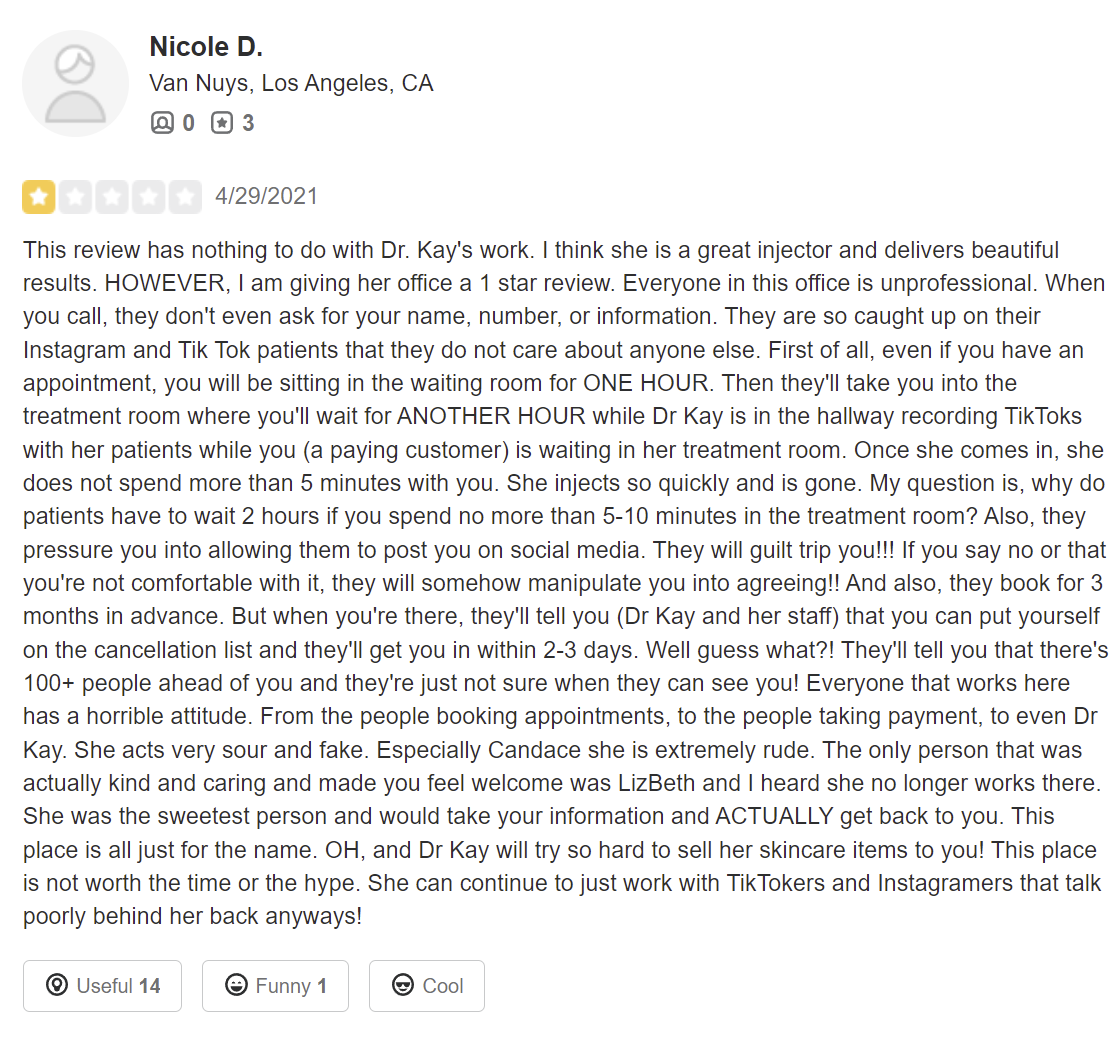Select the third rating star
1110x1053 pixels.
pos(112,197)
